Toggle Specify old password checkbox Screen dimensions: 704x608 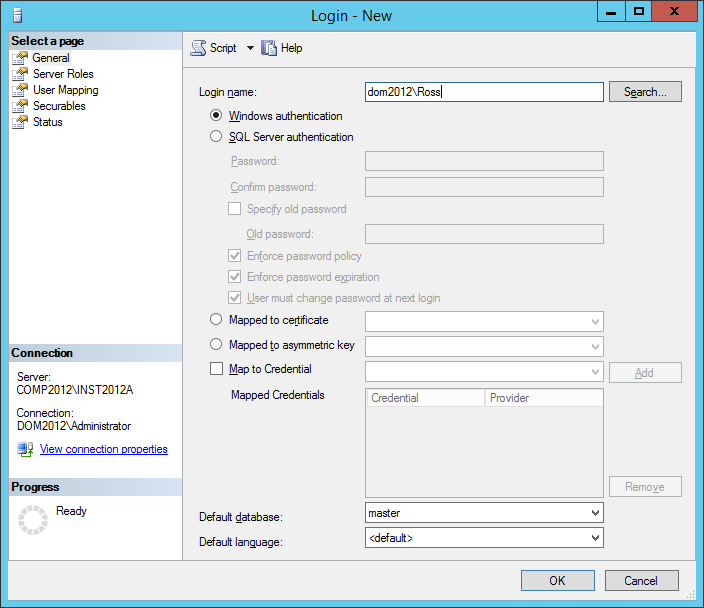pyautogui.click(x=234, y=208)
